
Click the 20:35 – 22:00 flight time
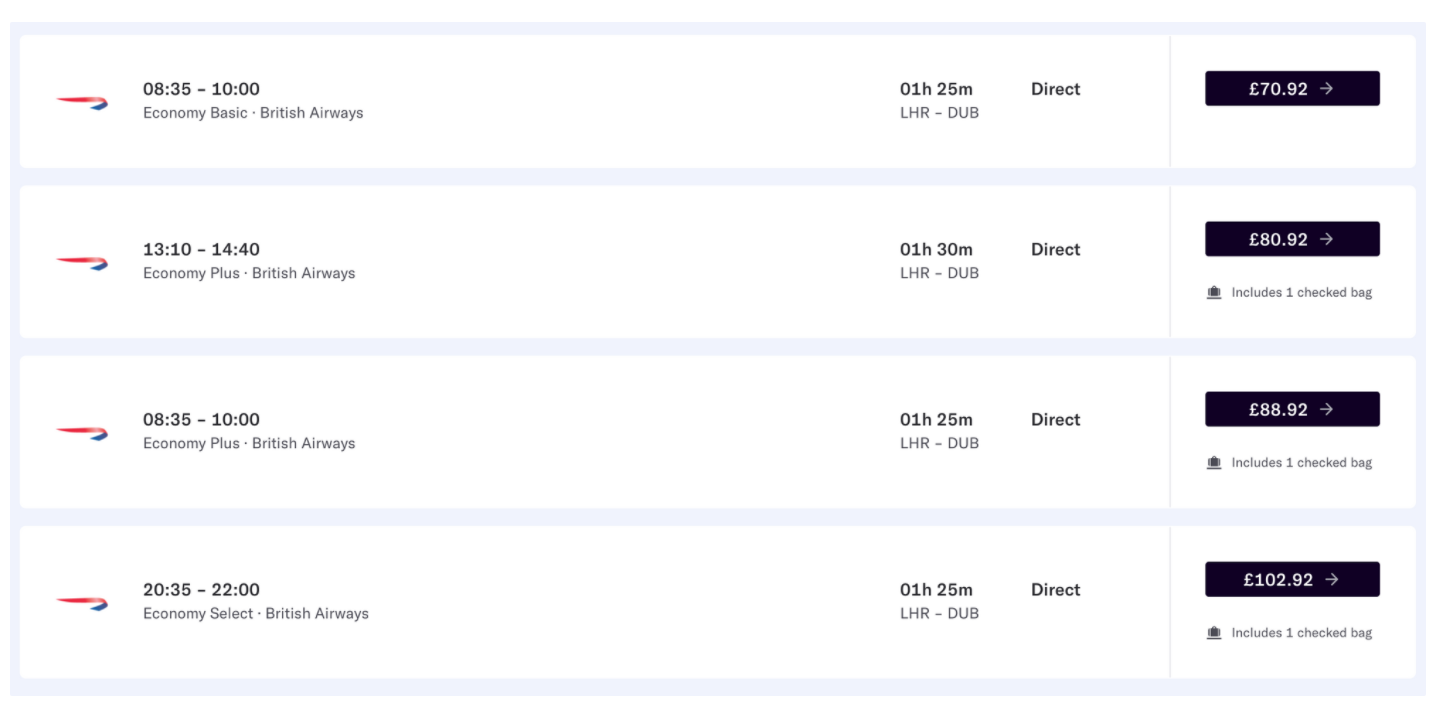201,589
